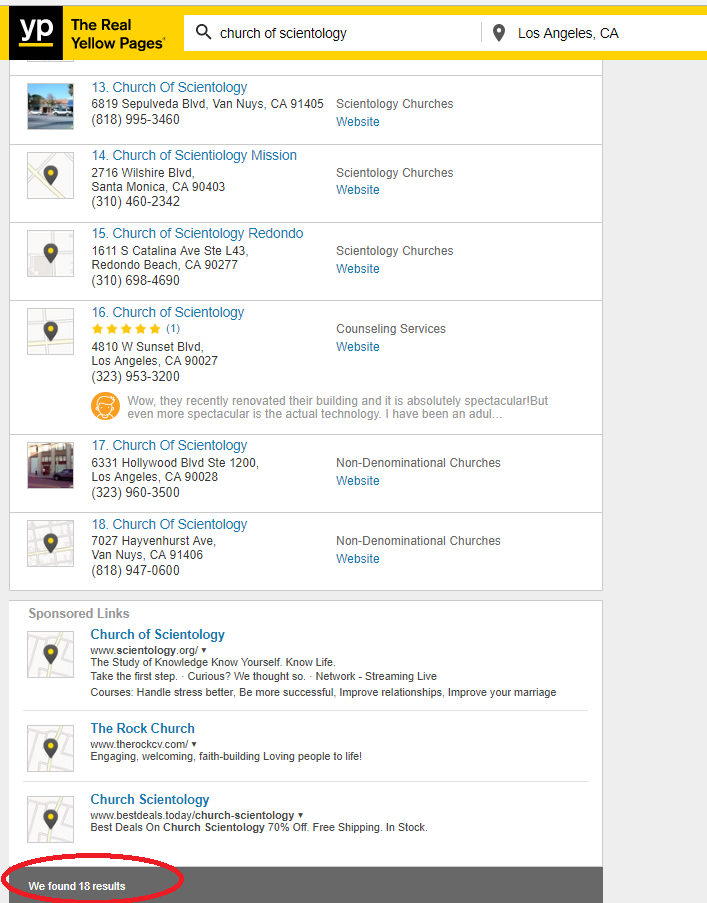Screen dimensions: 707x903
Task: Click the location pin icon beside Los Angeles
Action: click(499, 33)
